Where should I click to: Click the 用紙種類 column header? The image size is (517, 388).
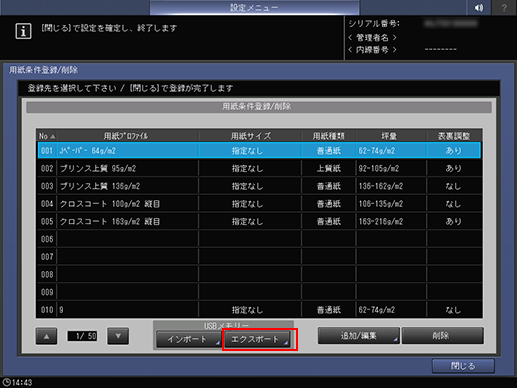pyautogui.click(x=329, y=136)
